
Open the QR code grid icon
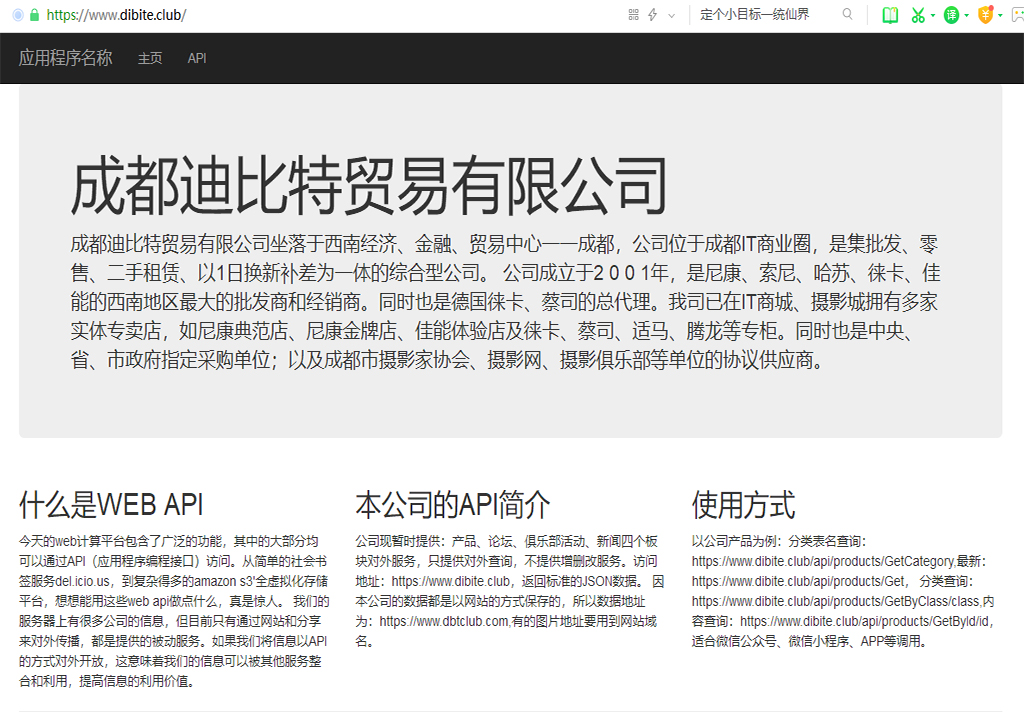click(633, 15)
